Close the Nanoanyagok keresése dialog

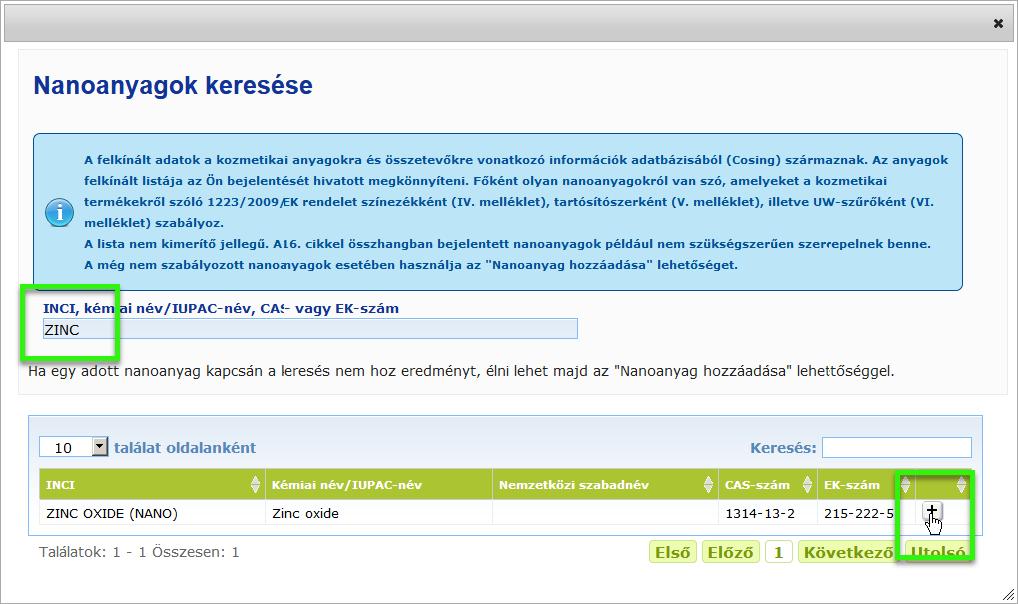998,23
